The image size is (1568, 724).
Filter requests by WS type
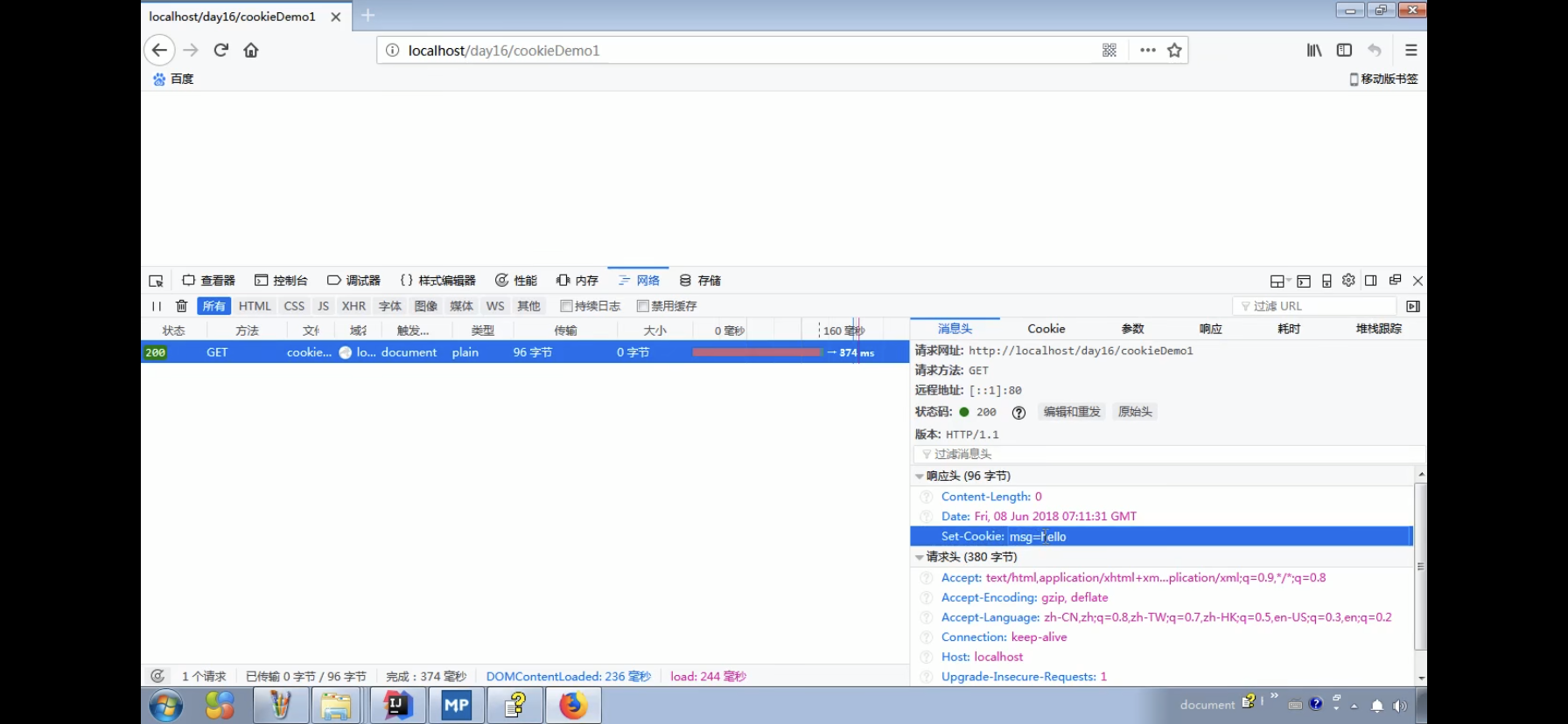495,306
